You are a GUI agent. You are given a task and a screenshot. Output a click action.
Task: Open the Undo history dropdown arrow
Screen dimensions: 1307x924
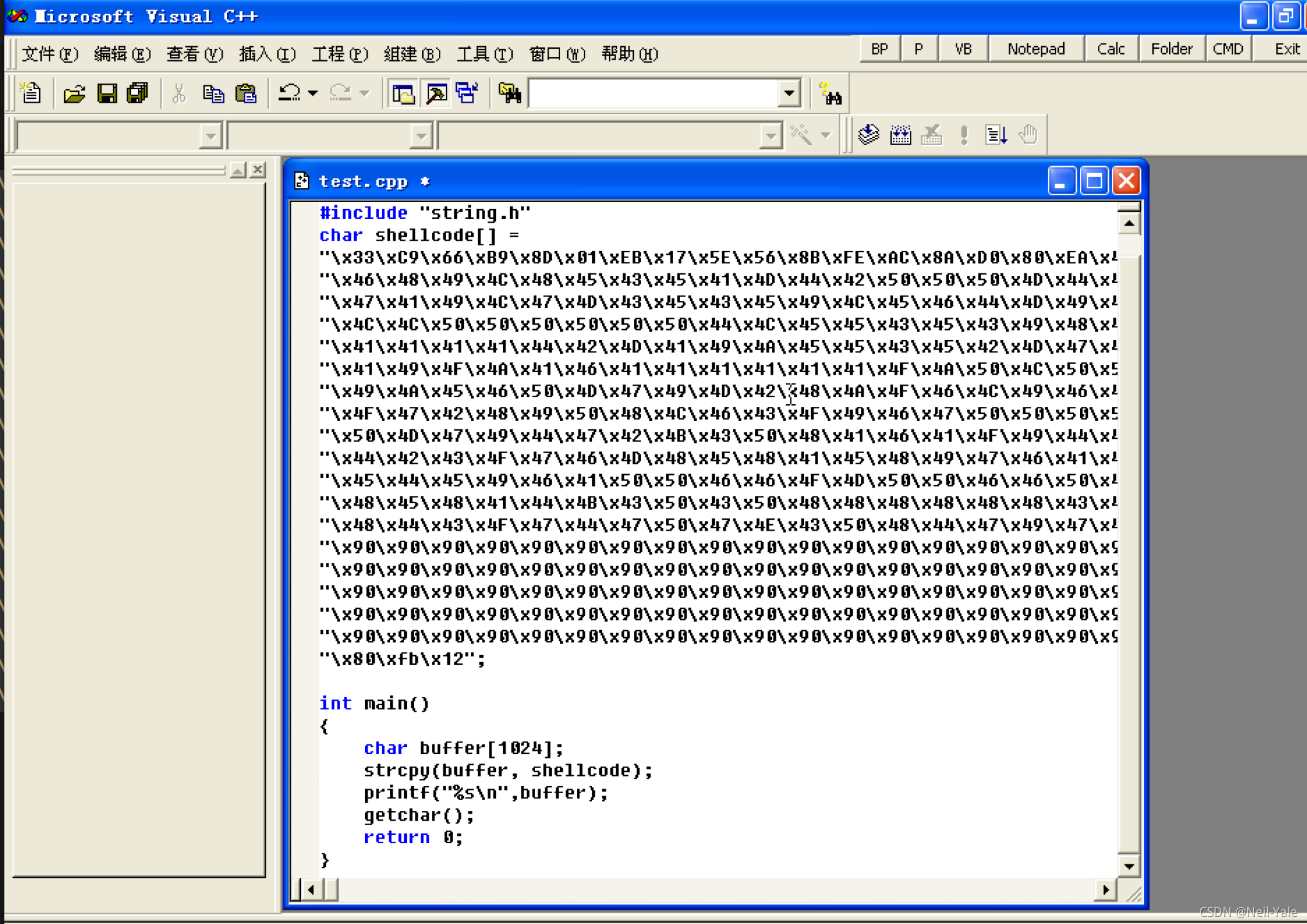point(312,94)
